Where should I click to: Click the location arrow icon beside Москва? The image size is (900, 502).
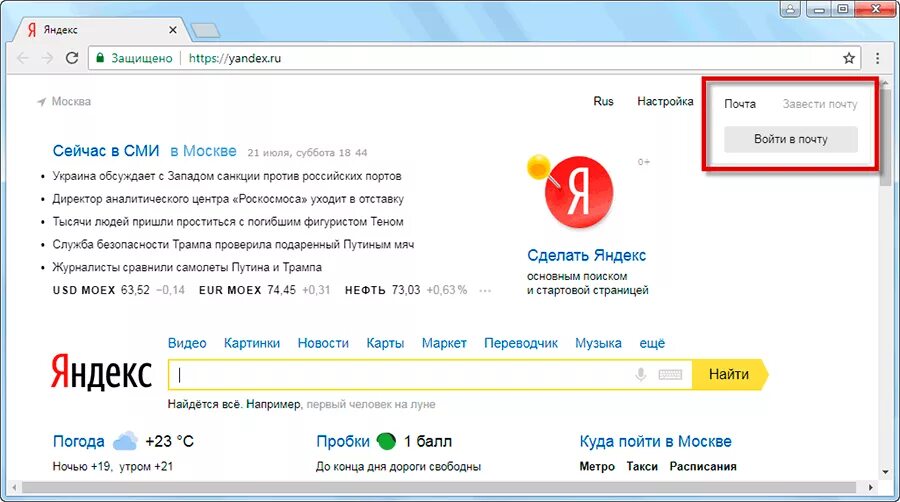coord(41,102)
